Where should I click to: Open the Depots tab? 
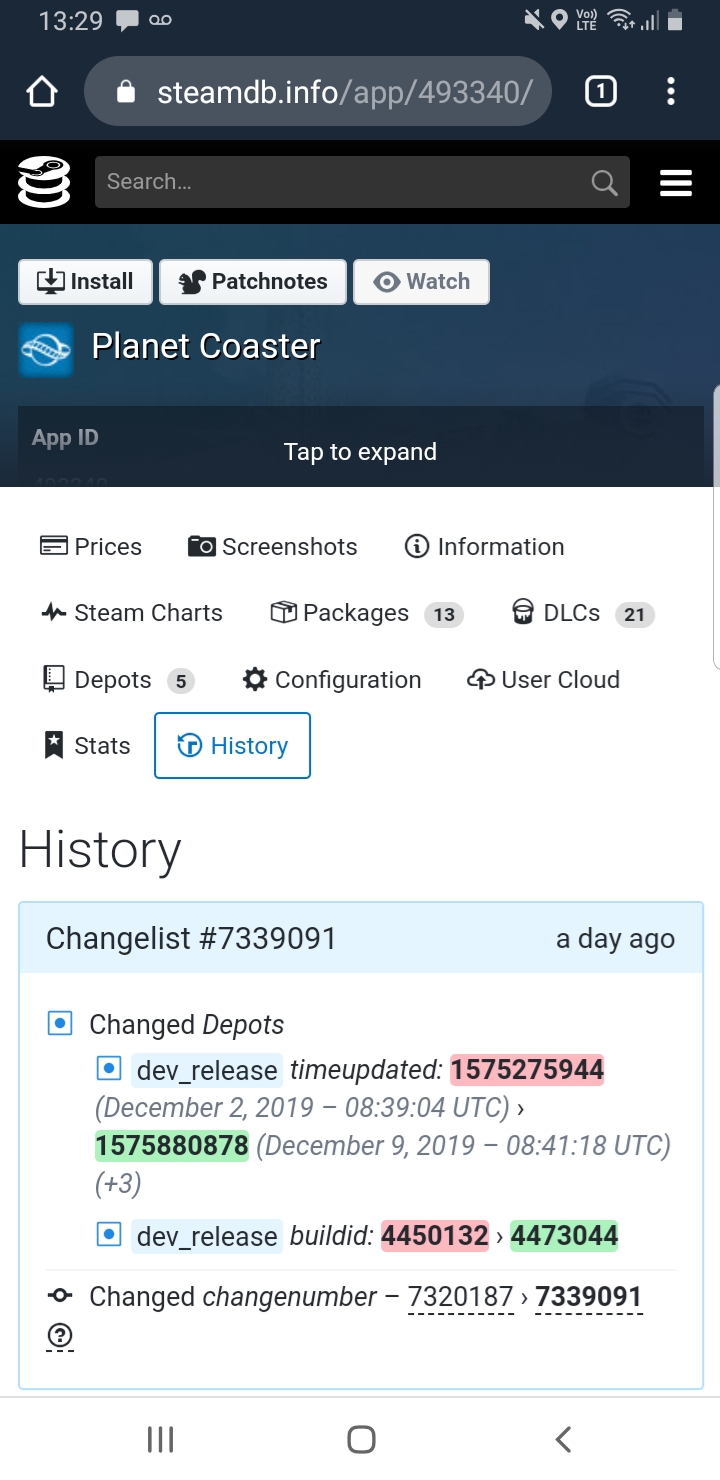[x=118, y=680]
